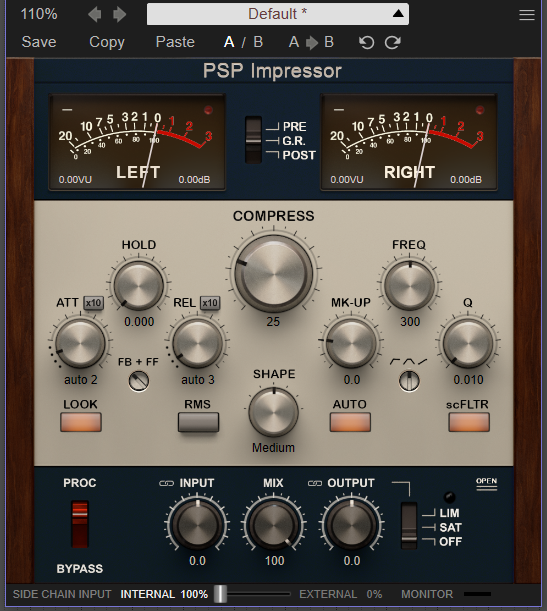Click the REL release knob
The width and height of the screenshot is (547, 611).
point(198,343)
